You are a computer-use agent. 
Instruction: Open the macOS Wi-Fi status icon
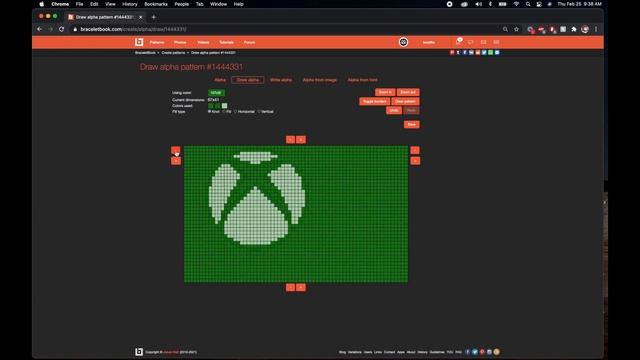516,4
